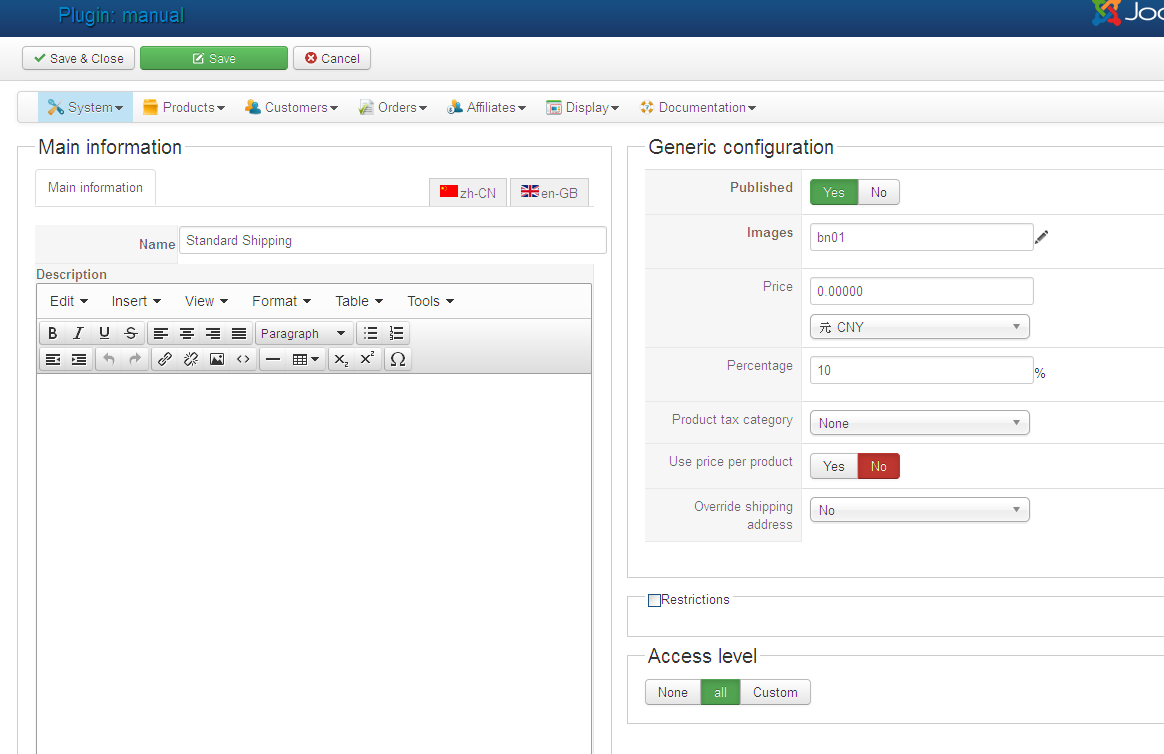The height and width of the screenshot is (754, 1164).
Task: Open the editor's Table menu
Action: point(359,301)
